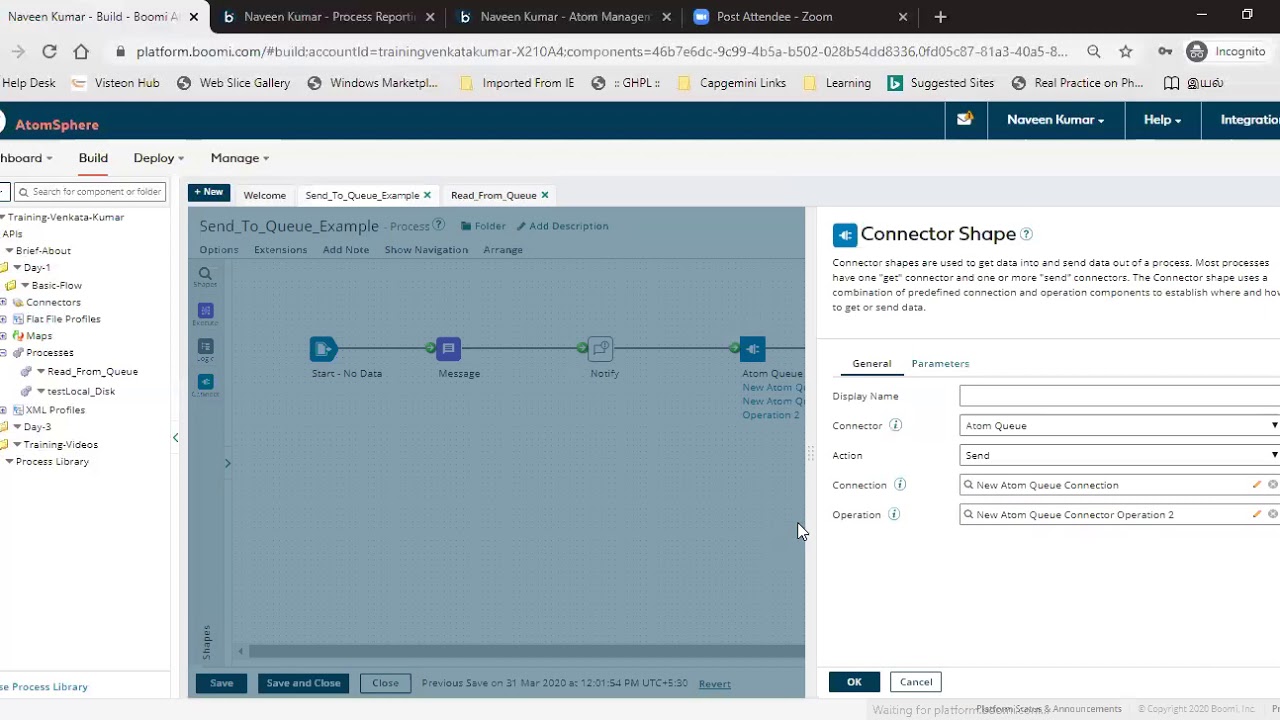
Task: Create a new component with + New
Action: pos(209,192)
